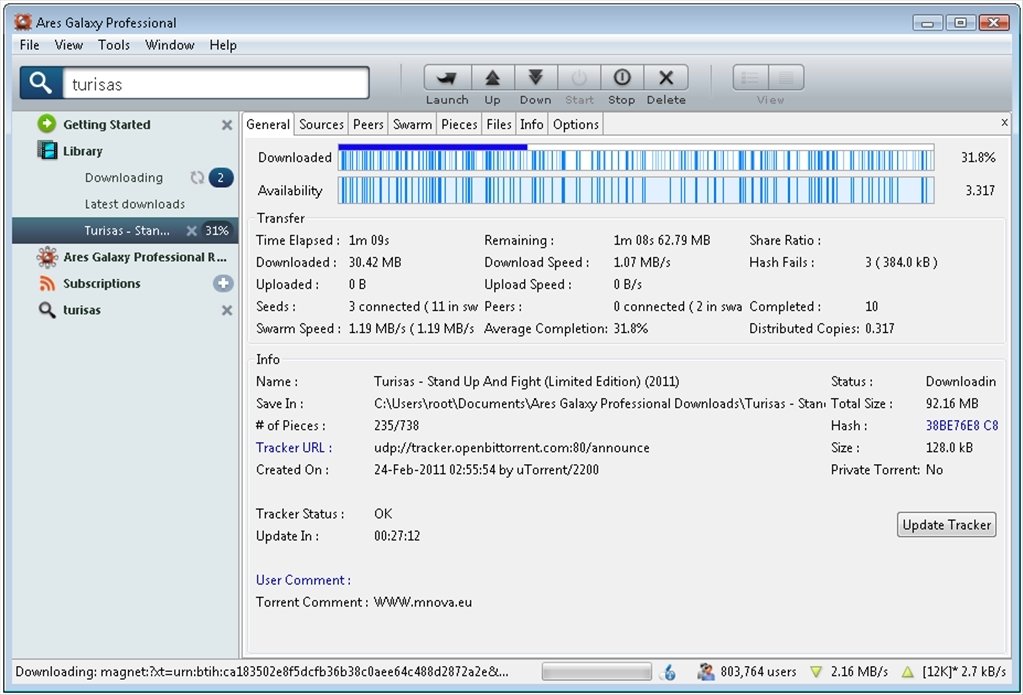Screen dimensions: 1023x695
Task: Click the Update Tracker button
Action: tap(947, 525)
